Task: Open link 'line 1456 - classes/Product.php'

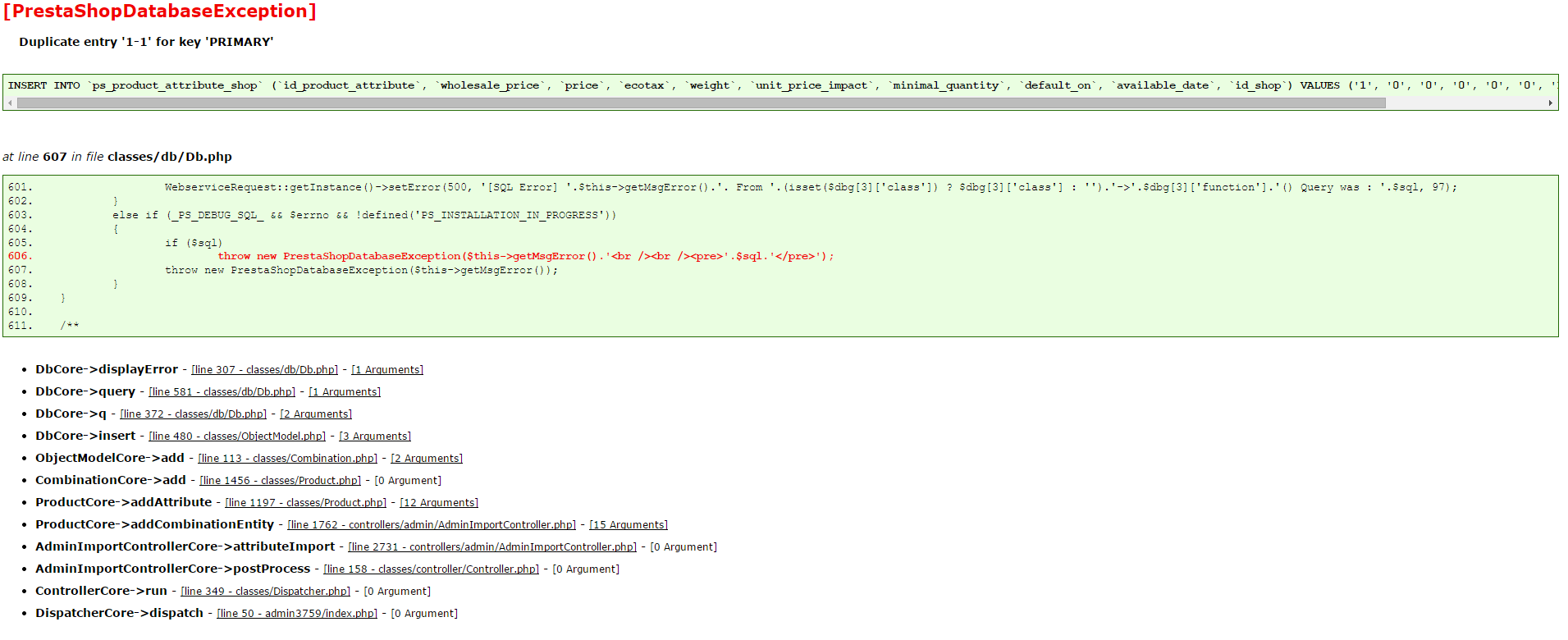Action: pos(281,481)
